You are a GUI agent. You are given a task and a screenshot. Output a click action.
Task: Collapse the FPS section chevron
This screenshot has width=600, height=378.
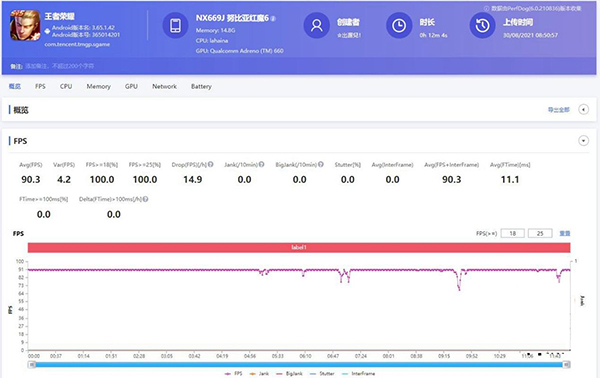click(583, 141)
